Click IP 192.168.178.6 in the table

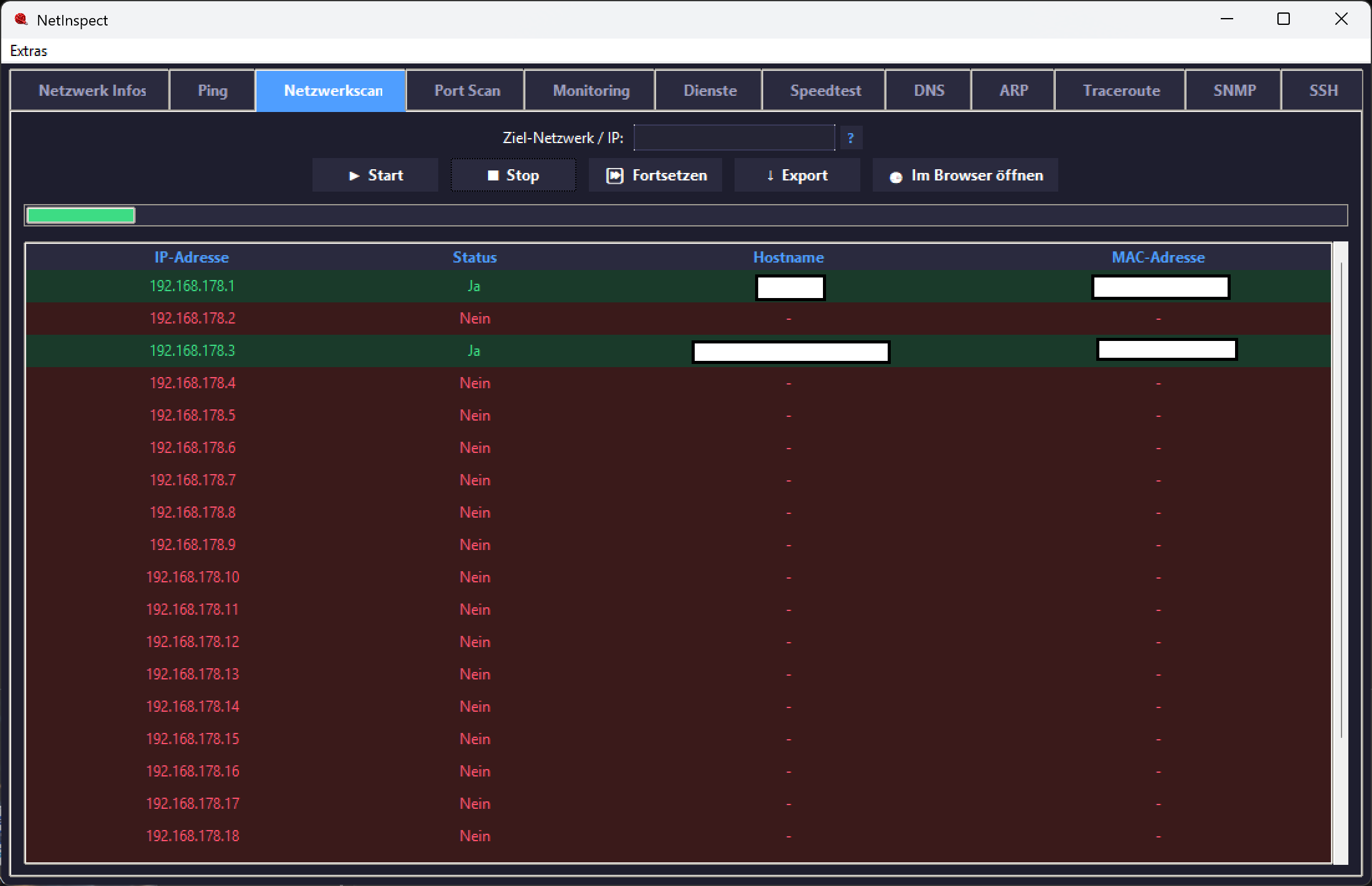click(192, 447)
